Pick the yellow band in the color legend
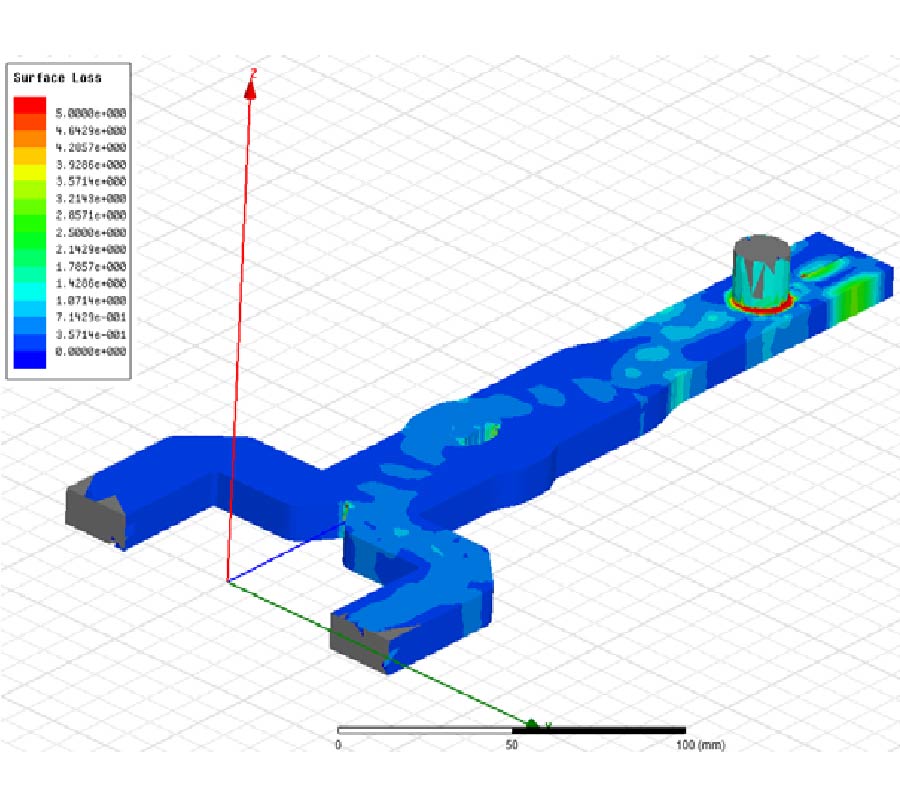This screenshot has width=900, height=800. pyautogui.click(x=30, y=172)
